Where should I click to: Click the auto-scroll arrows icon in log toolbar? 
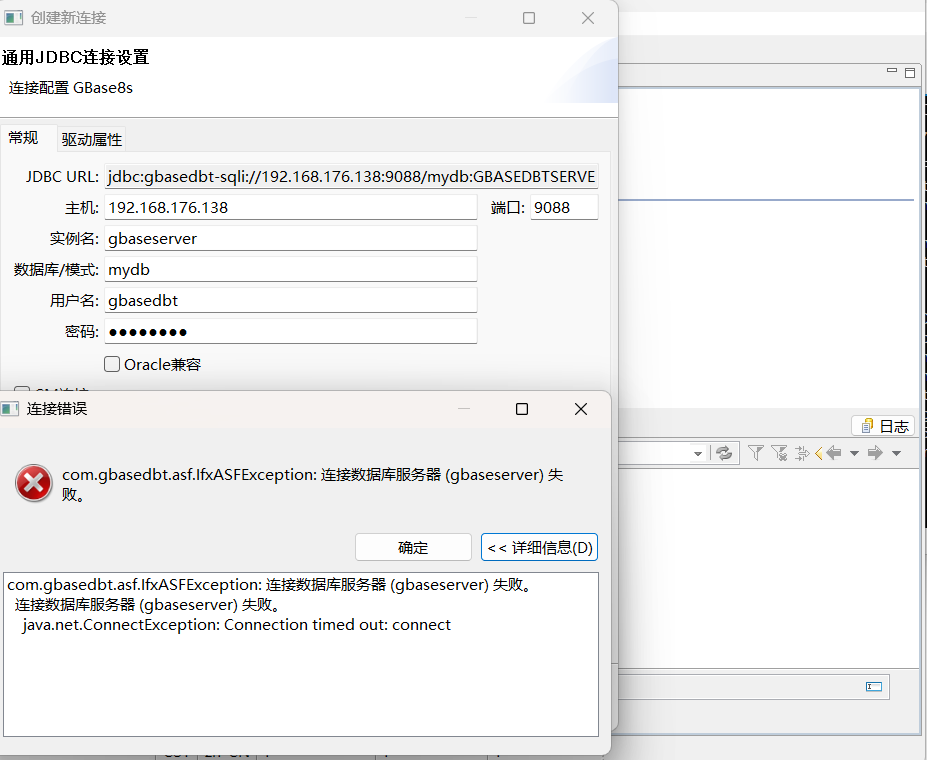coord(802,453)
